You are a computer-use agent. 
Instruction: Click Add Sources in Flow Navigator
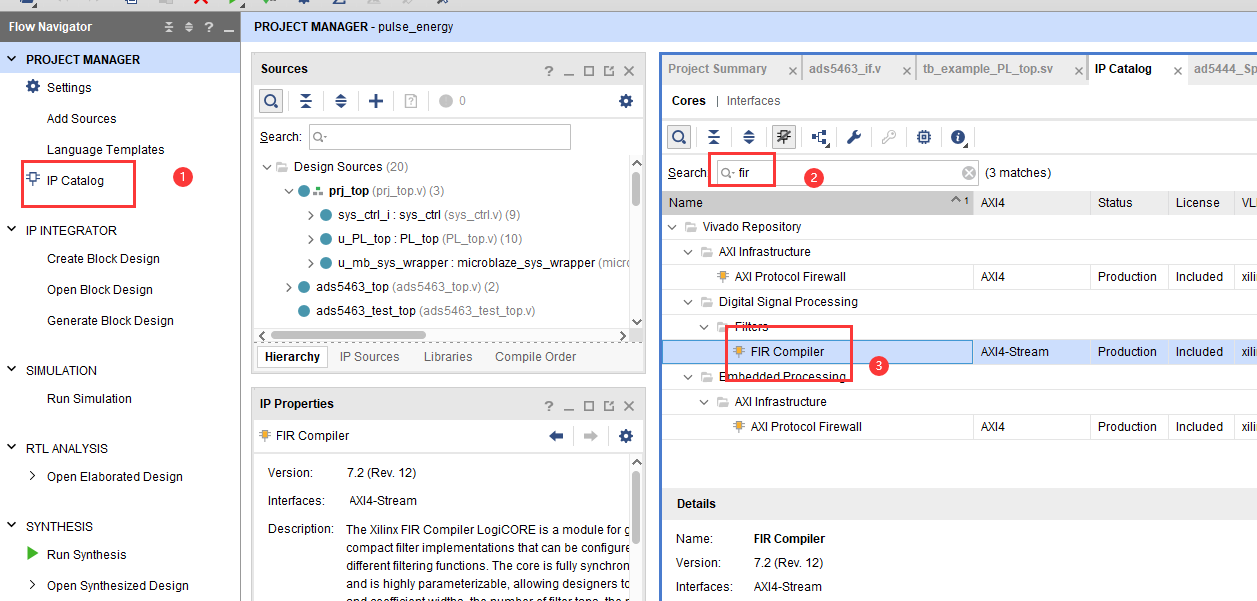(82, 118)
